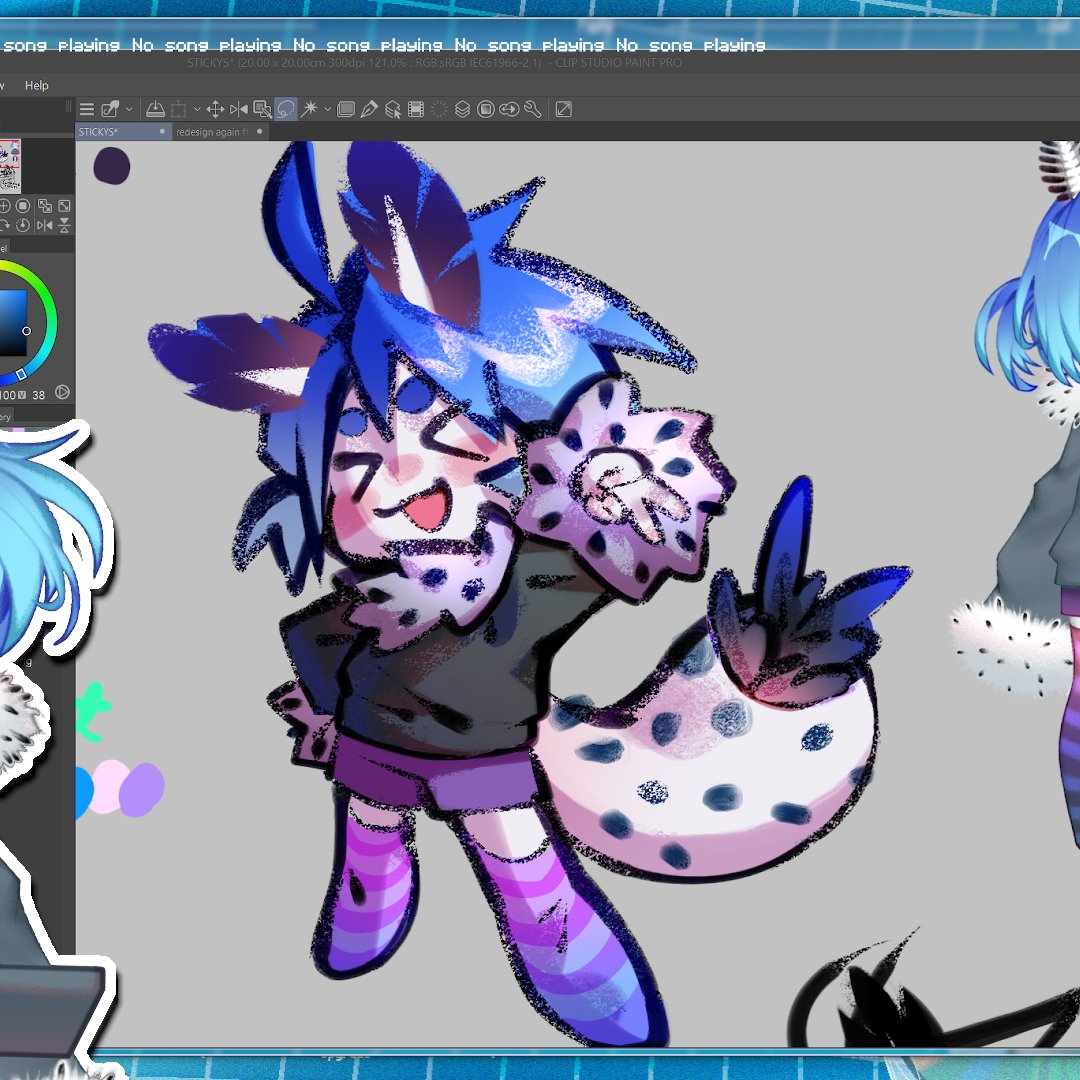This screenshot has height=1080, width=1080.
Task: Toggle Navigator flip vertical icon
Action: pyautogui.click(x=64, y=225)
